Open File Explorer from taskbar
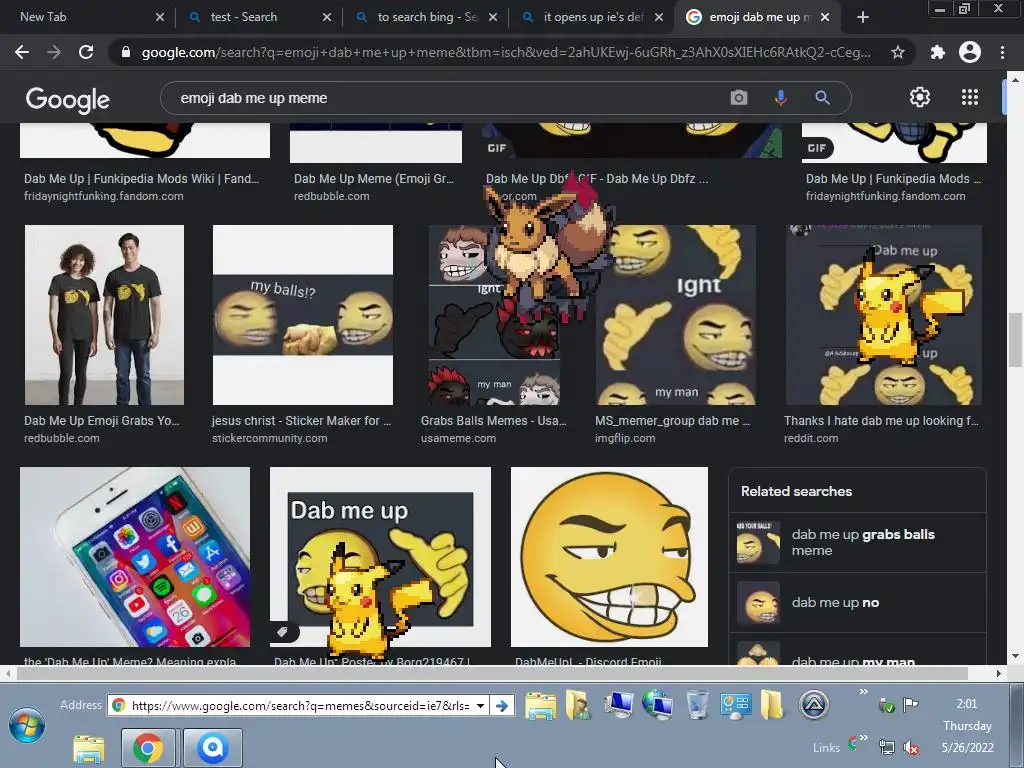This screenshot has width=1024, height=768. click(x=89, y=748)
